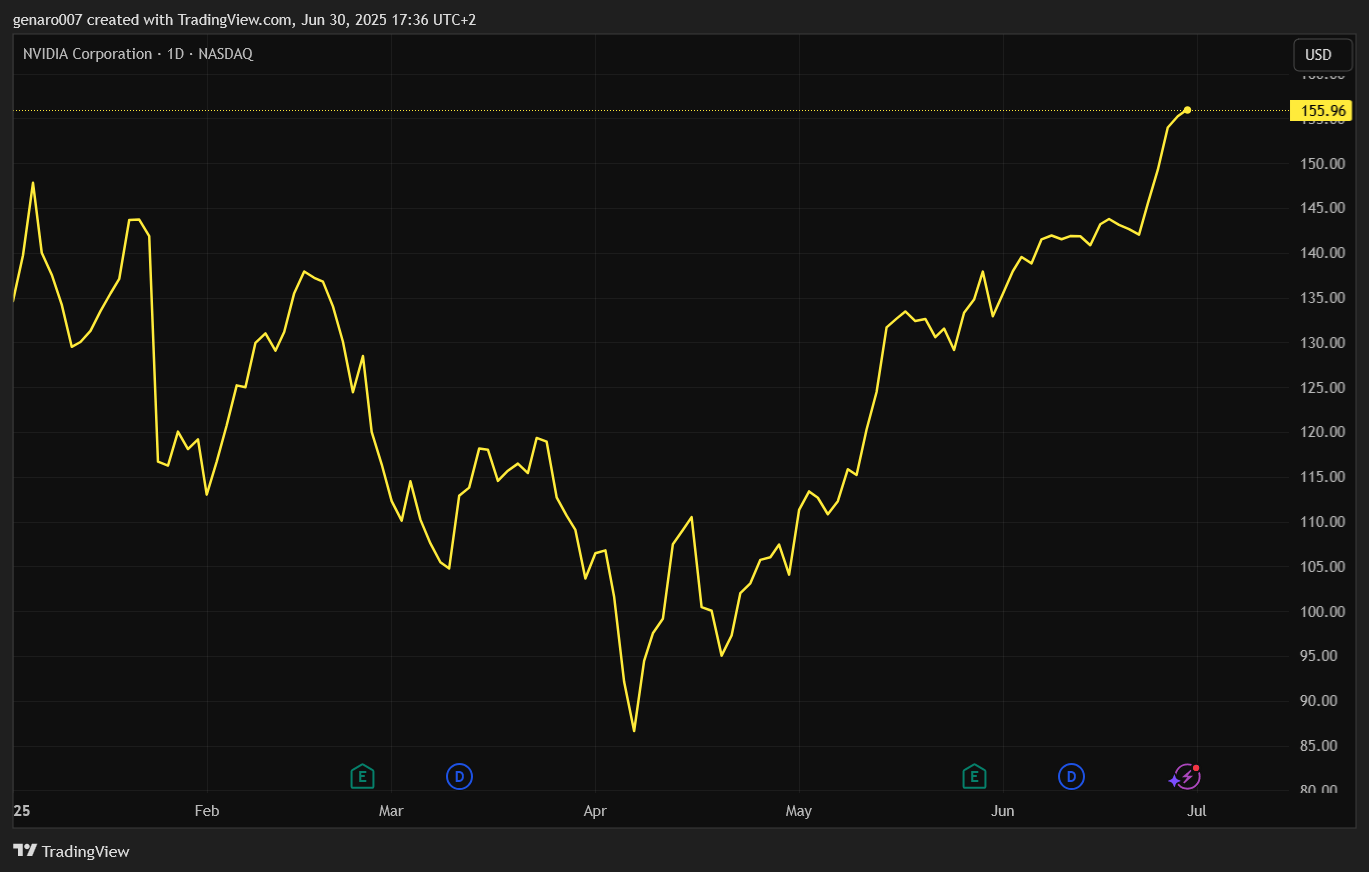Click the dividend D marker near March
The width and height of the screenshot is (1369, 872).
click(x=459, y=776)
